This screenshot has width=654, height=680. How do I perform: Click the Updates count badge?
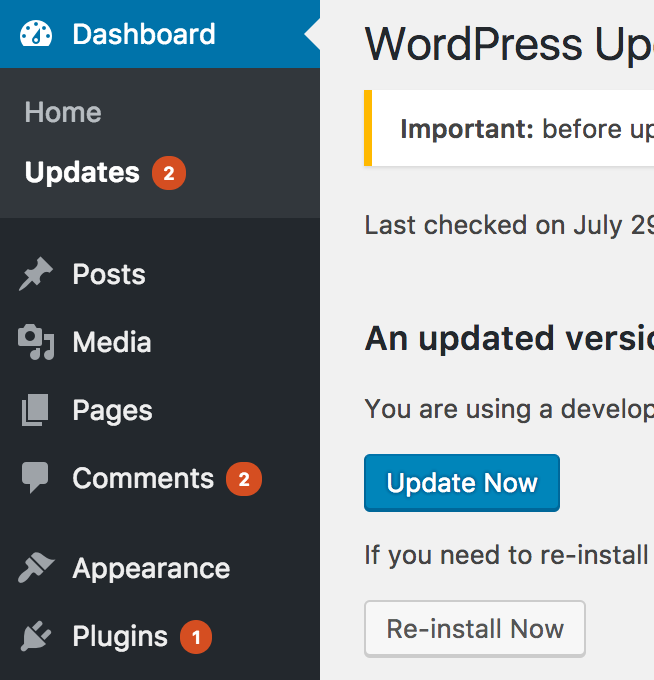point(169,174)
